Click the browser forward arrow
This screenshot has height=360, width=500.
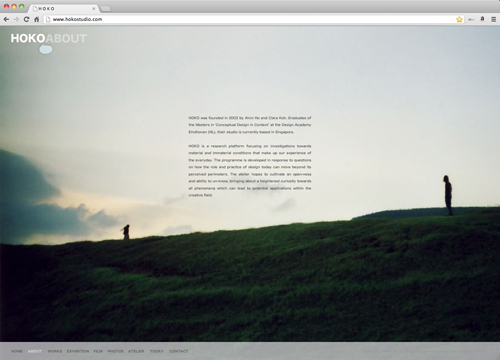16,19
